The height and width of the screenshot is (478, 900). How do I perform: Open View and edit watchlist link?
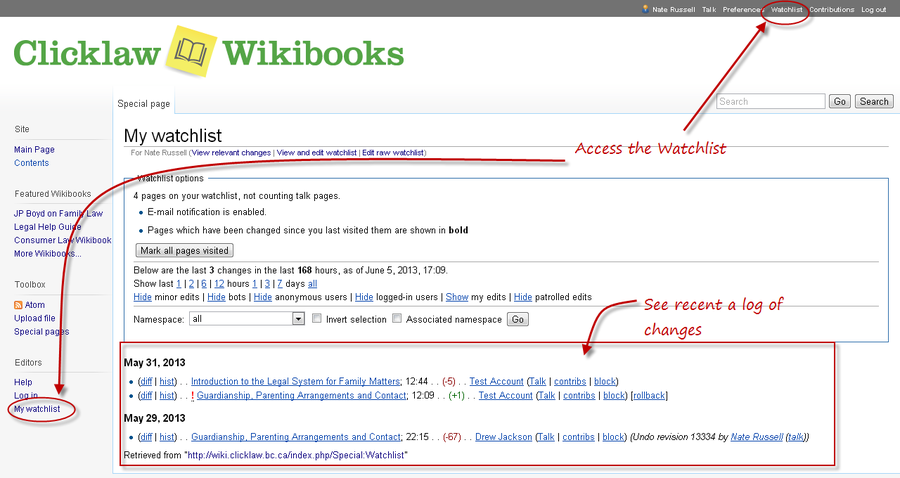click(x=316, y=153)
